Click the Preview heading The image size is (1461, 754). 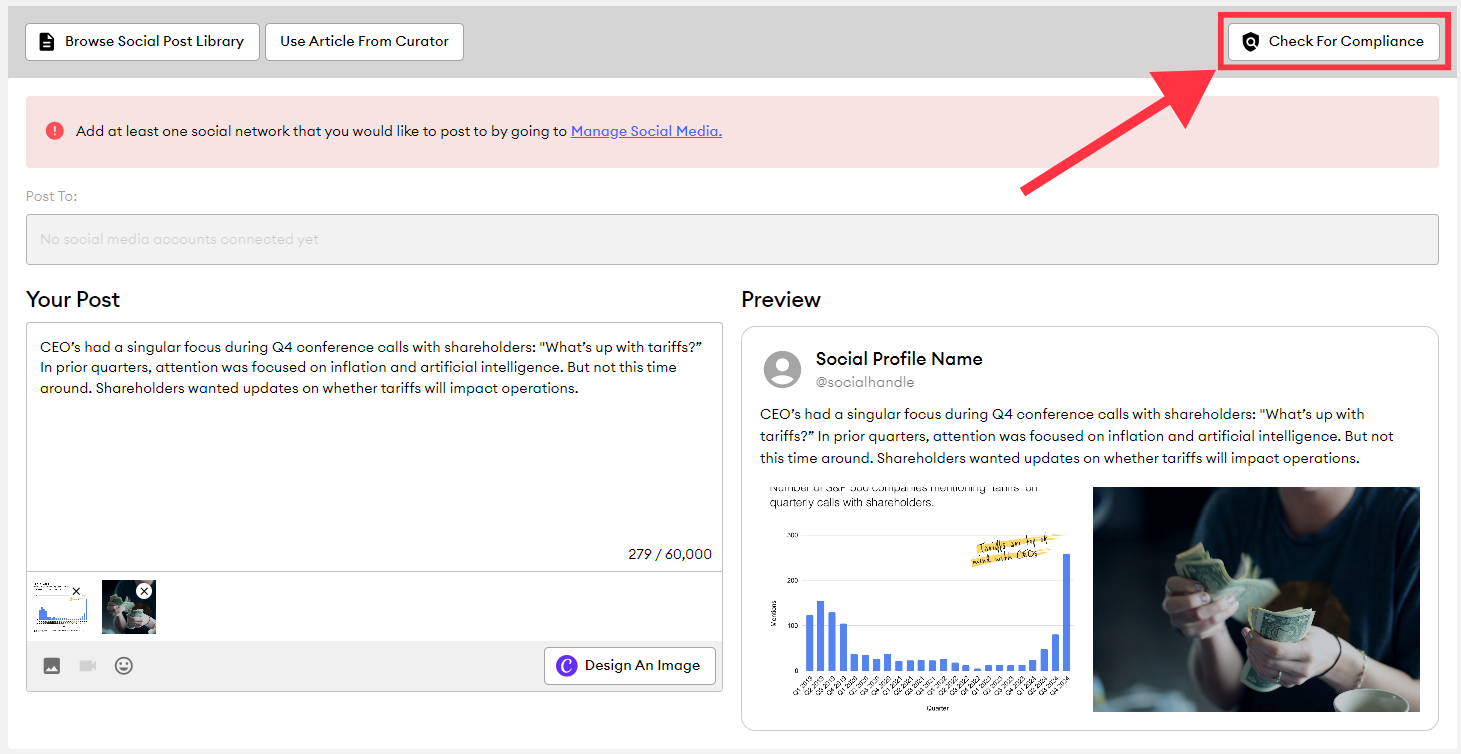tap(781, 300)
